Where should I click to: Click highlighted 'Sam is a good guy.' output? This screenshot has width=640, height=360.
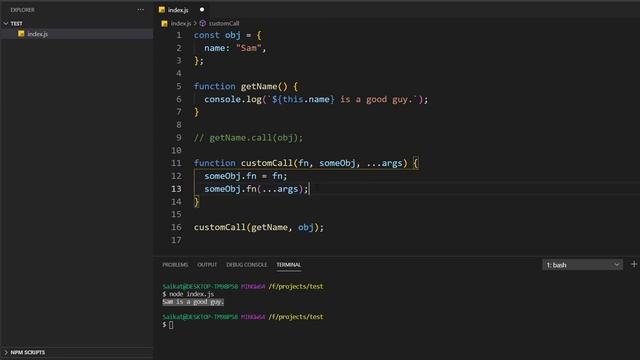193,302
